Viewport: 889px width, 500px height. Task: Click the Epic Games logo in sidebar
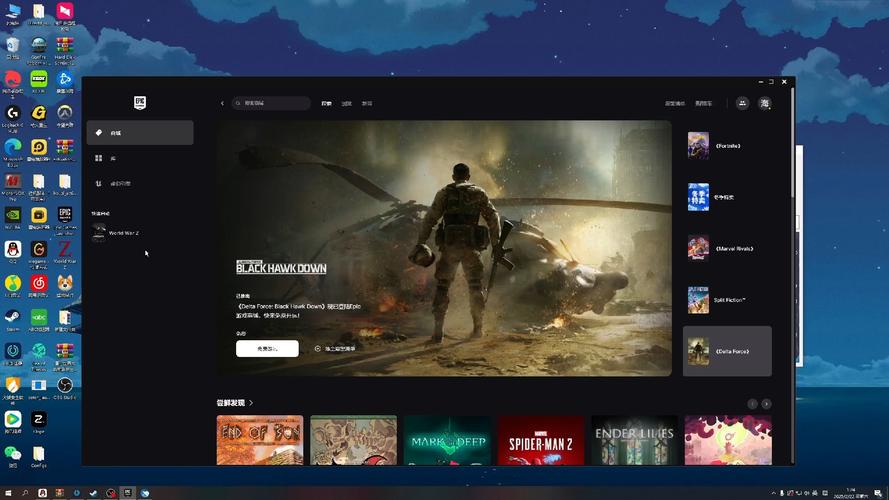[x=140, y=103]
